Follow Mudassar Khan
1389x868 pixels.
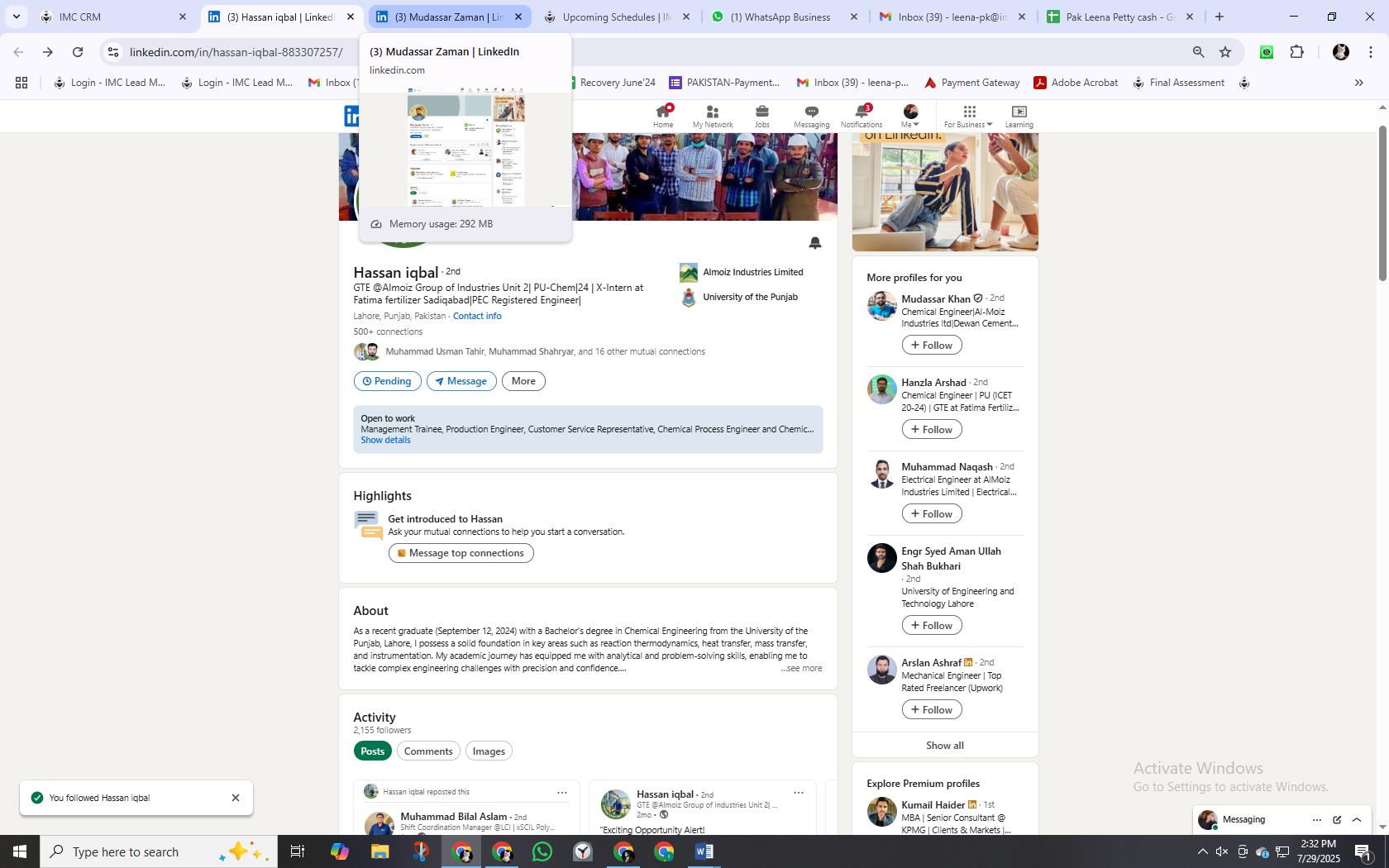pos(932,345)
